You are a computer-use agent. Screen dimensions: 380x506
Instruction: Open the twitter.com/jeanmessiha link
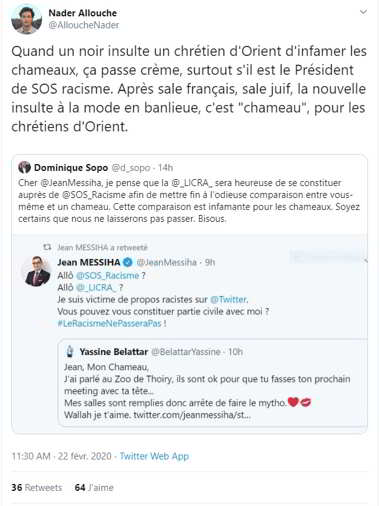(192, 415)
